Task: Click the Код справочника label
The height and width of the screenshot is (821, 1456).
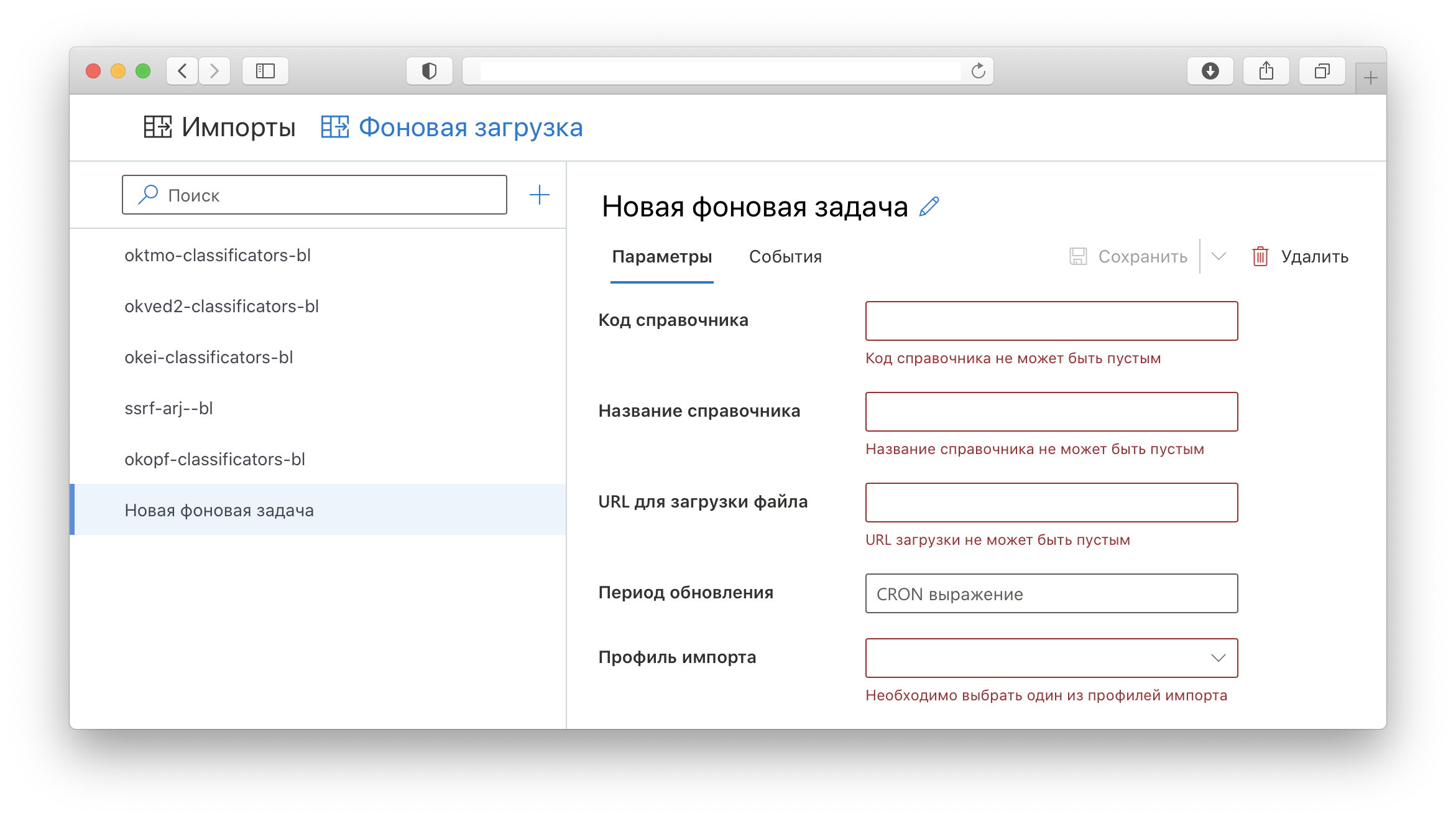Action: (673, 320)
